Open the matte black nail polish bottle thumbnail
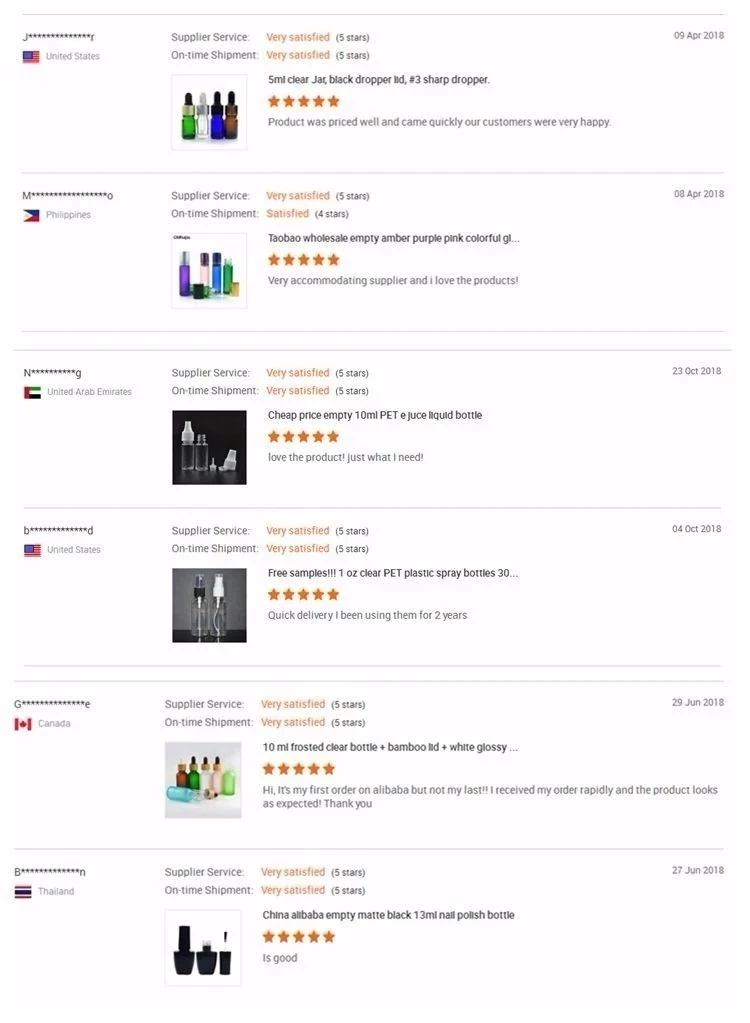This screenshot has height=1023, width=750. tap(203, 947)
